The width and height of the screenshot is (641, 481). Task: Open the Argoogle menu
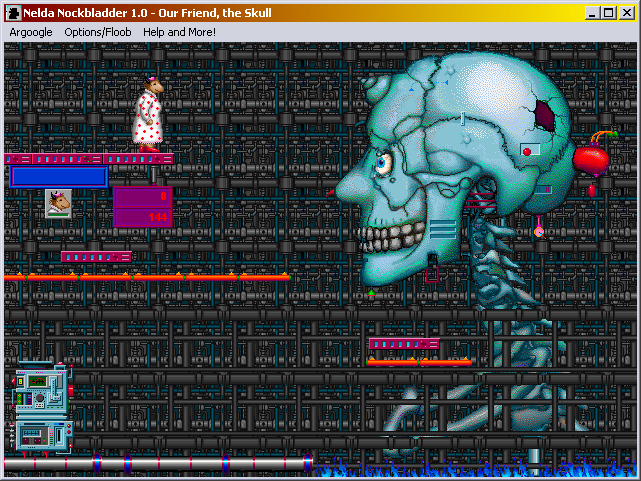pos(31,32)
